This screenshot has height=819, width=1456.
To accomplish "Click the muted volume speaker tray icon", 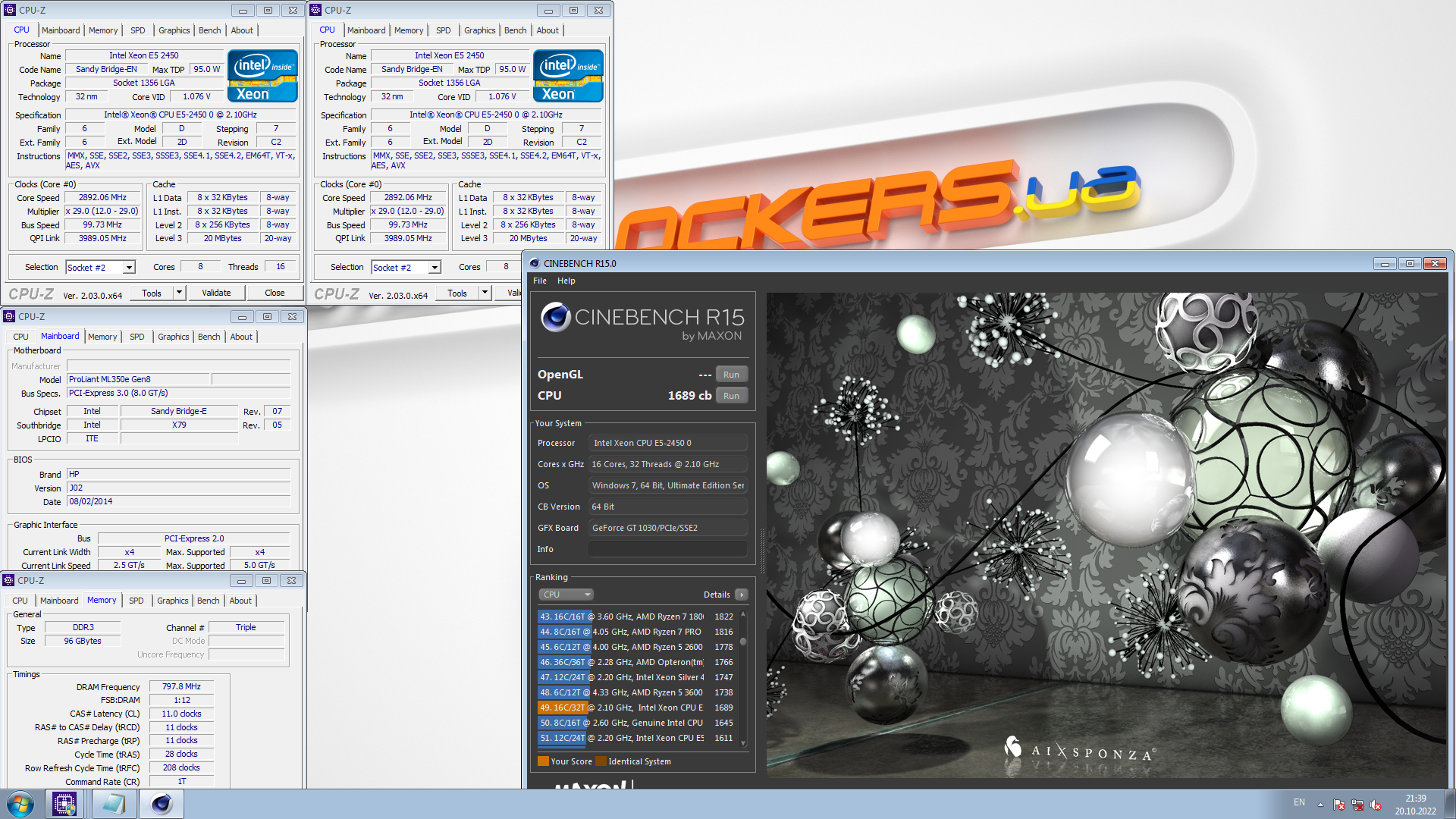I will (1376, 805).
